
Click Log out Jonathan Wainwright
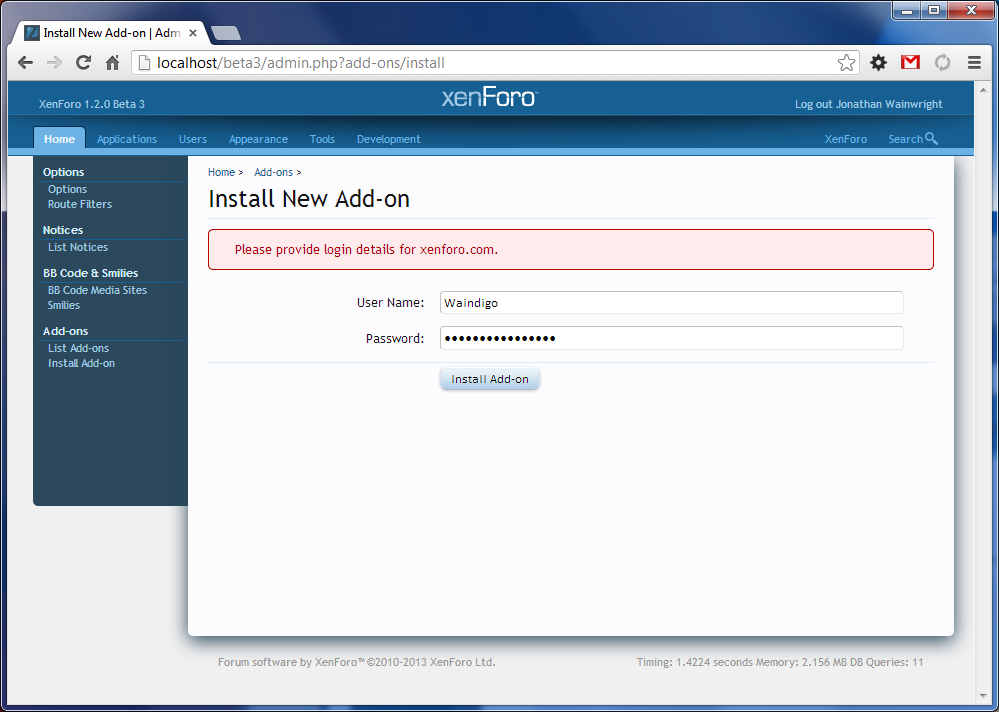pyautogui.click(x=868, y=104)
